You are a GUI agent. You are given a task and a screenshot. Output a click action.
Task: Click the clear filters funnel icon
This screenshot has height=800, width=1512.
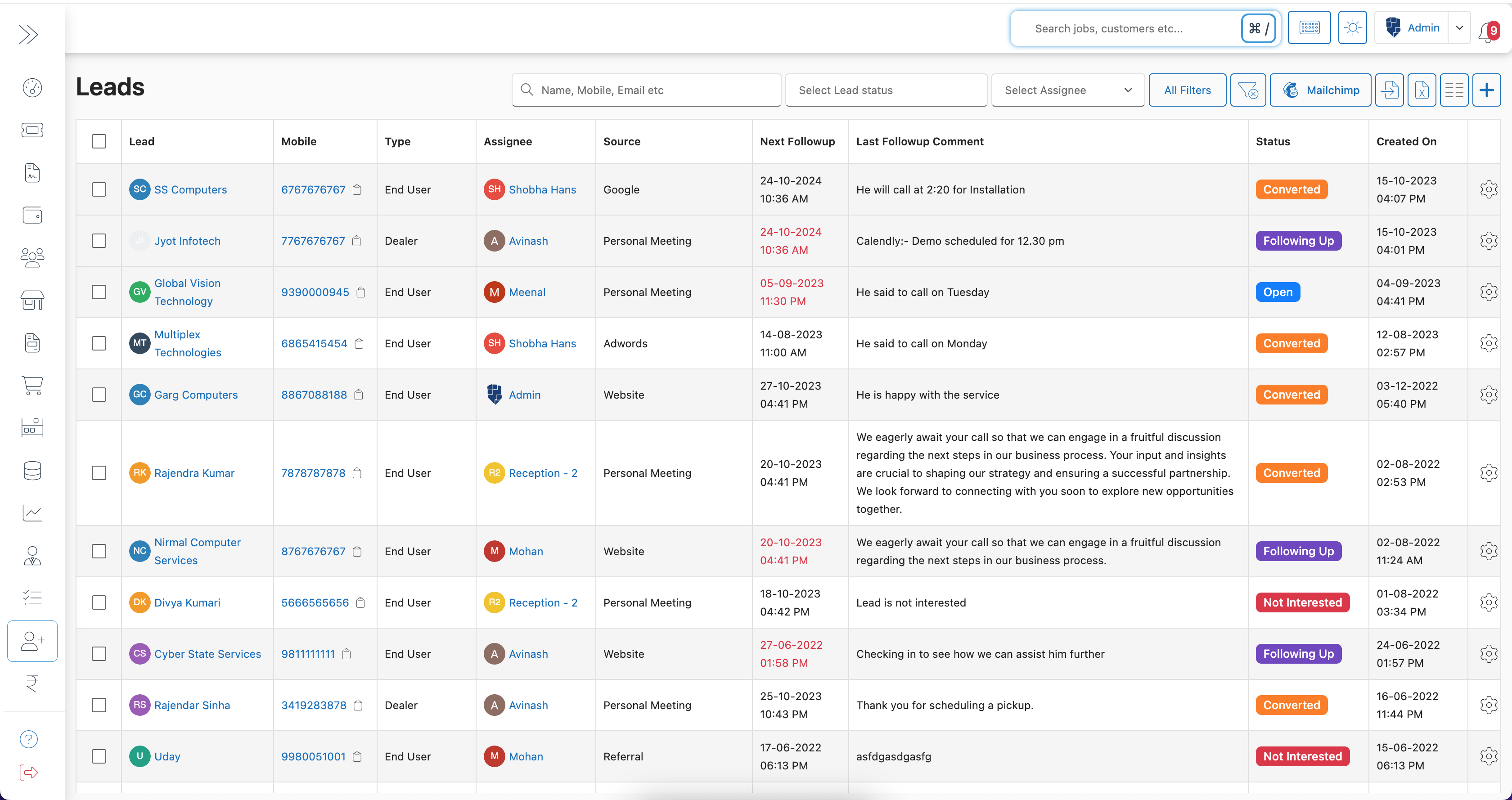(1247, 90)
